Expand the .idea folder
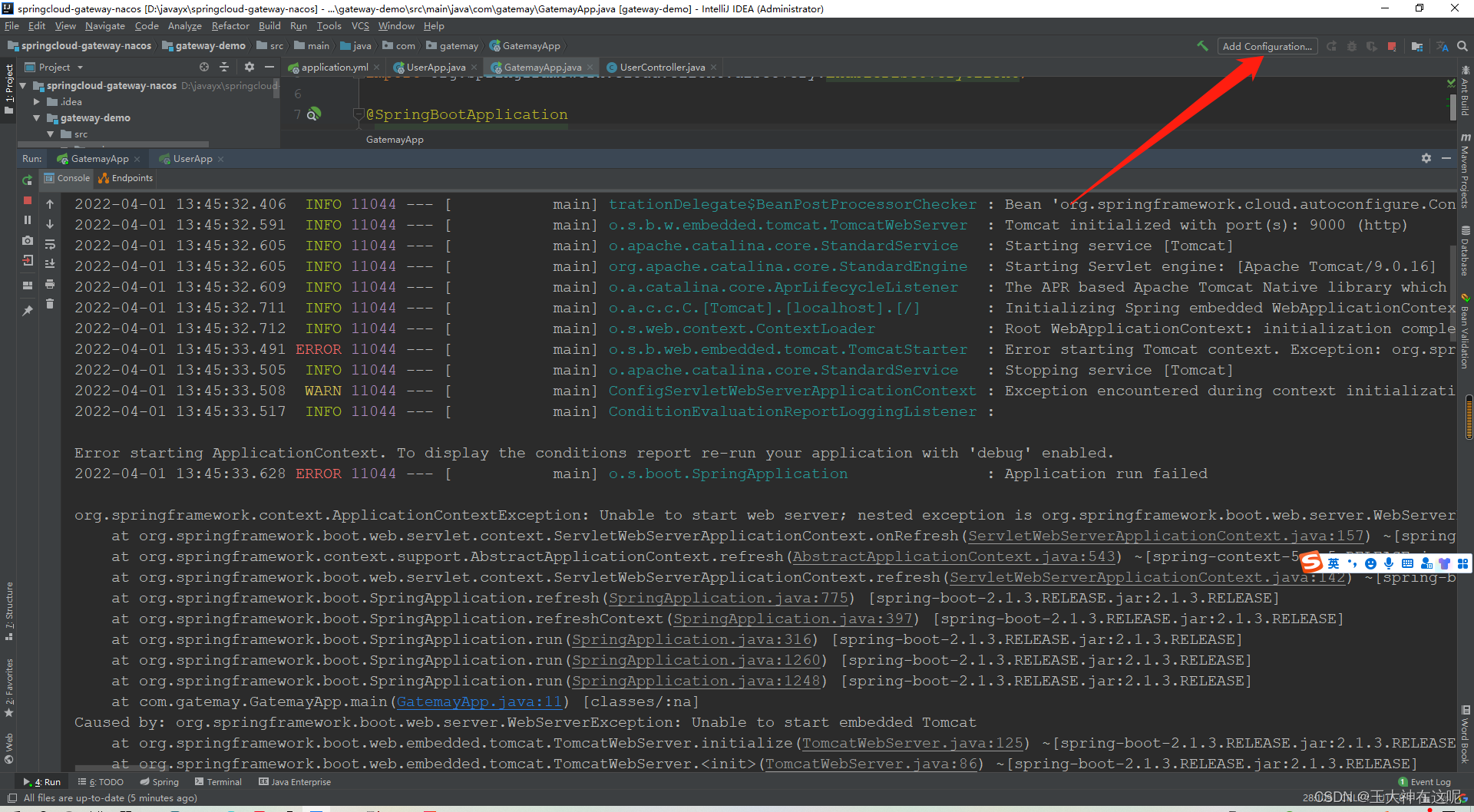The height and width of the screenshot is (812, 1474). coord(36,101)
